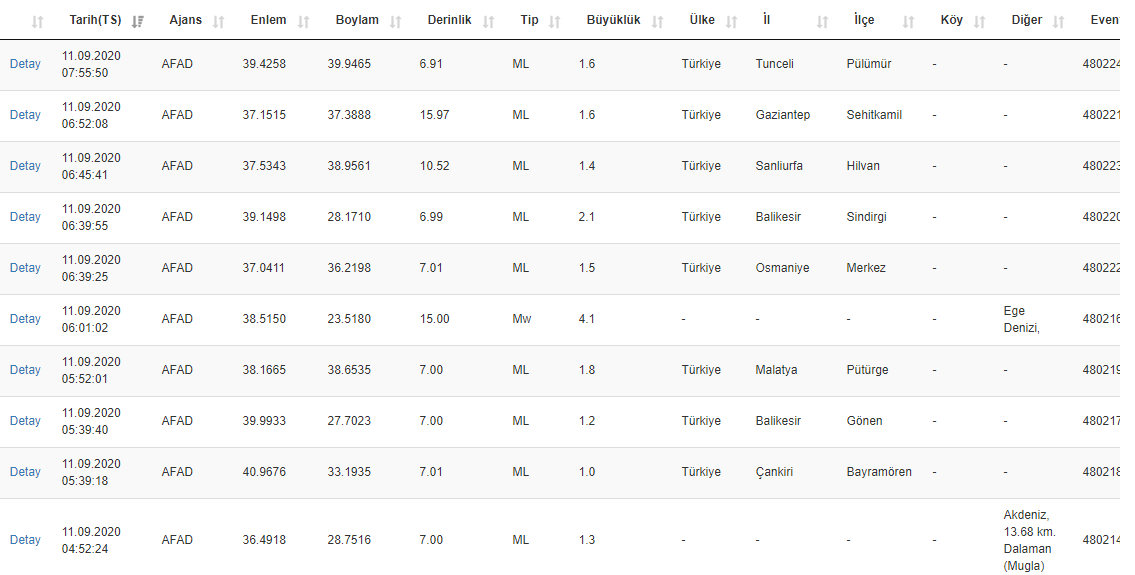The height and width of the screenshot is (575, 1135).
Task: Click Detay for the 4.1 Mw Ege Denizi quake
Action: pyautogui.click(x=25, y=319)
